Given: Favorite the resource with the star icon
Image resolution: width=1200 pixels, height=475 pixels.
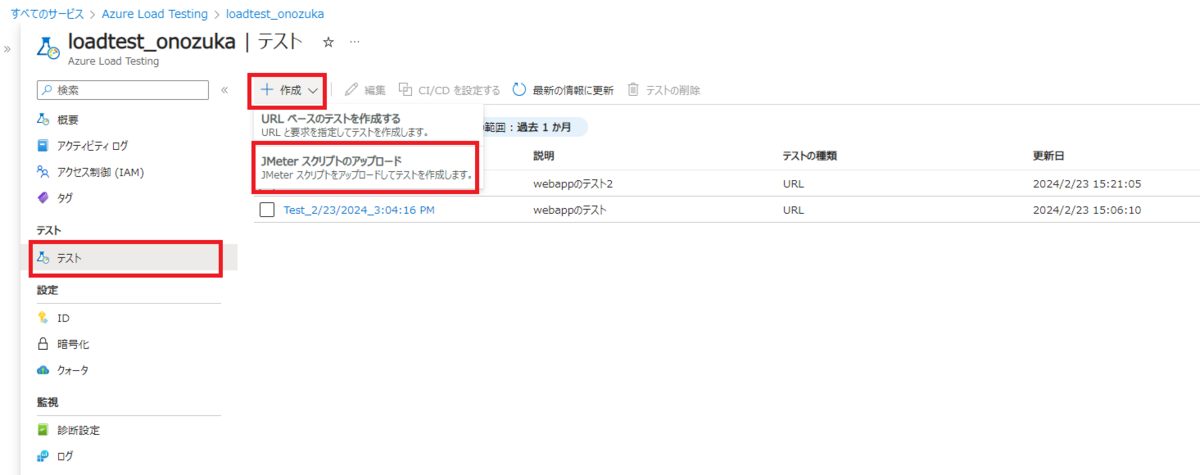Looking at the screenshot, I should coord(328,42).
